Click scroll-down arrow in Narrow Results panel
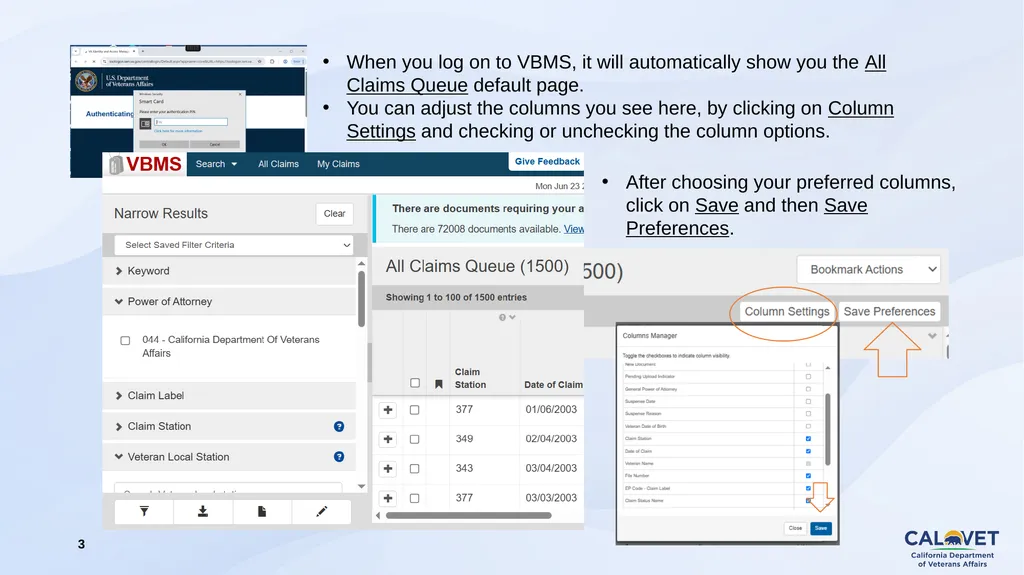Viewport: 1024px width, 575px height. point(362,486)
